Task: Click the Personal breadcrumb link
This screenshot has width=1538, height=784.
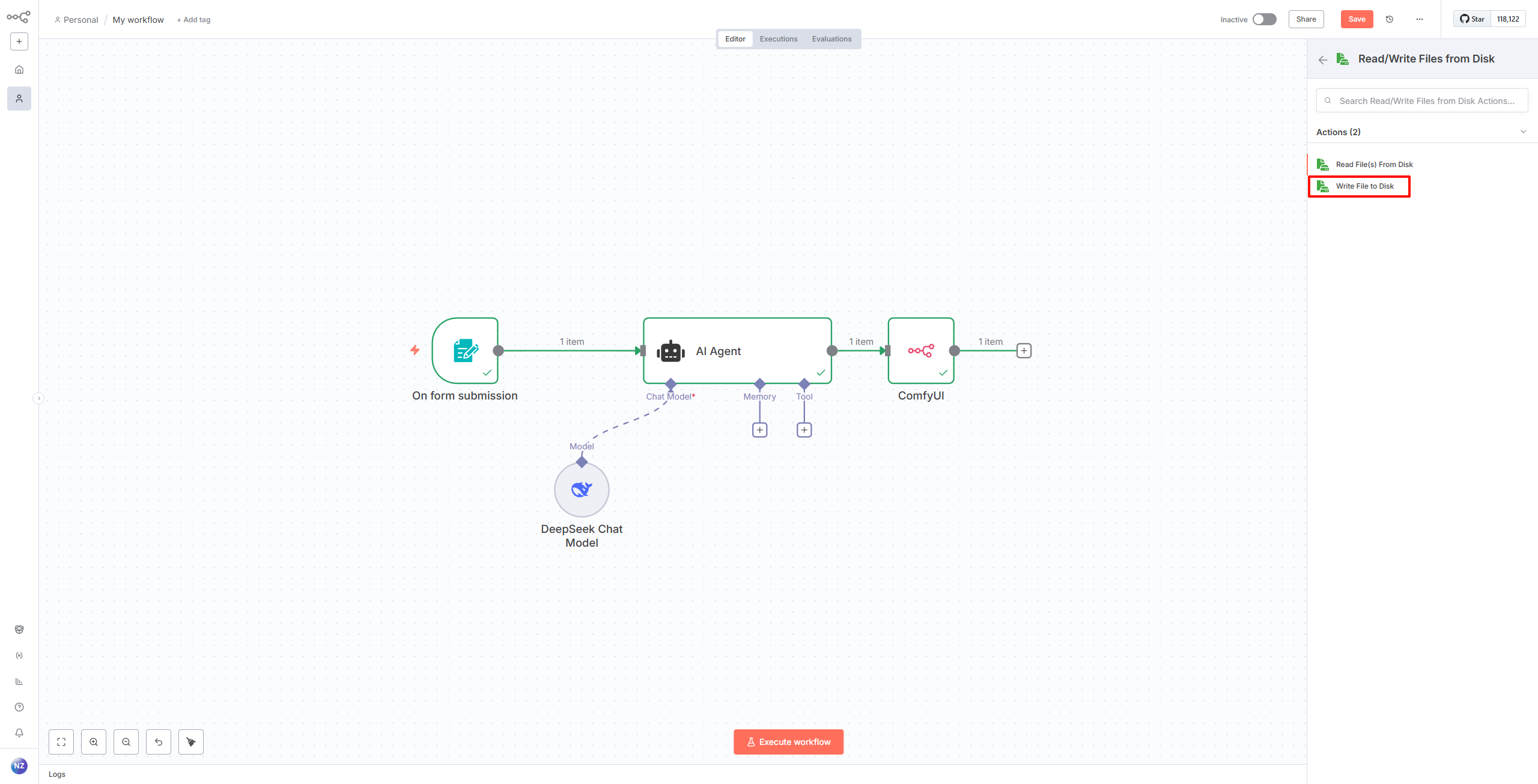Action: (76, 20)
